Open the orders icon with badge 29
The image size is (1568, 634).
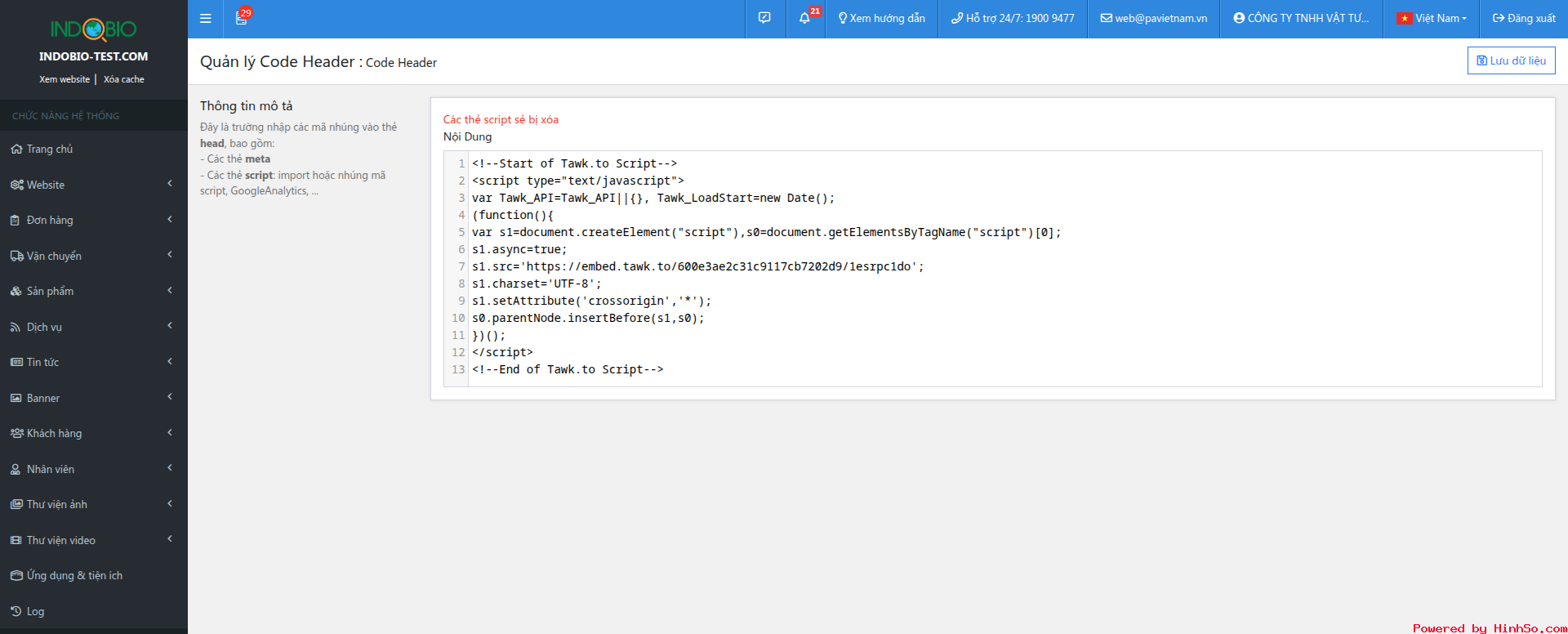[243, 17]
